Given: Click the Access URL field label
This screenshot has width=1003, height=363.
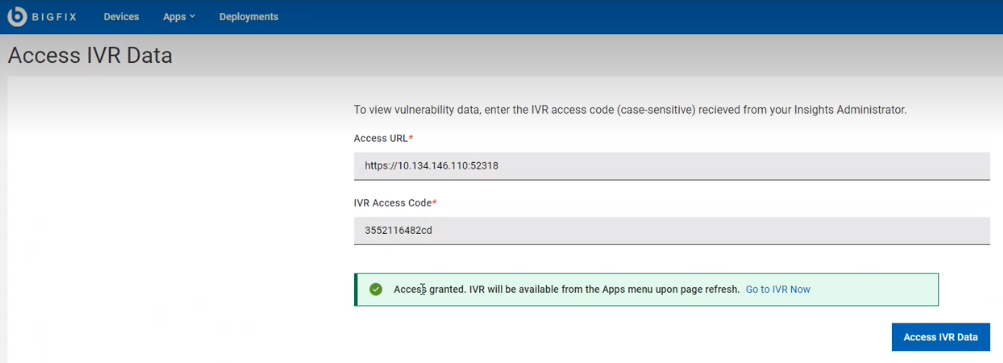Looking at the screenshot, I should click(x=381, y=138).
